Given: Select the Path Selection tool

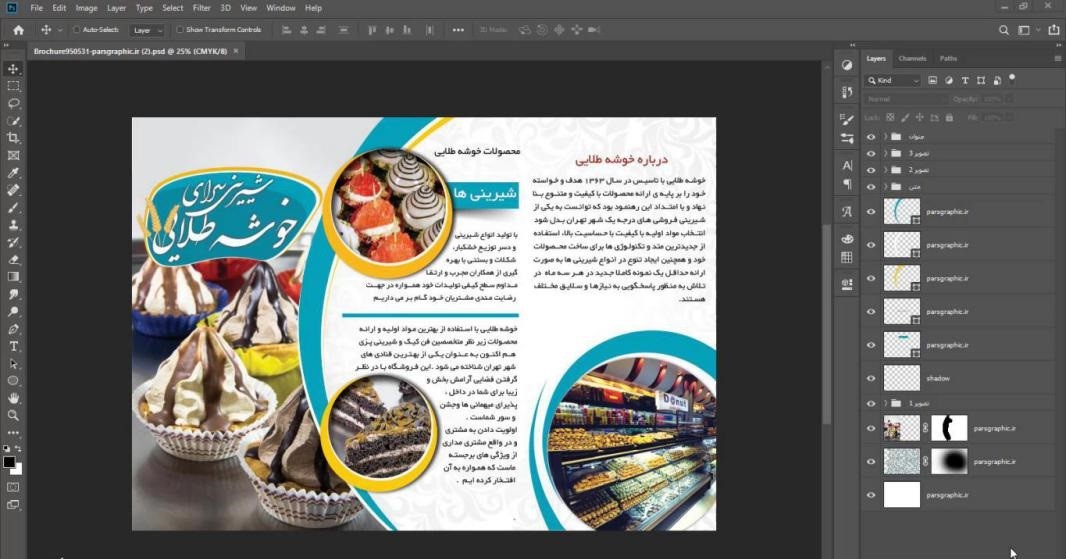Looking at the screenshot, I should pyautogui.click(x=13, y=364).
